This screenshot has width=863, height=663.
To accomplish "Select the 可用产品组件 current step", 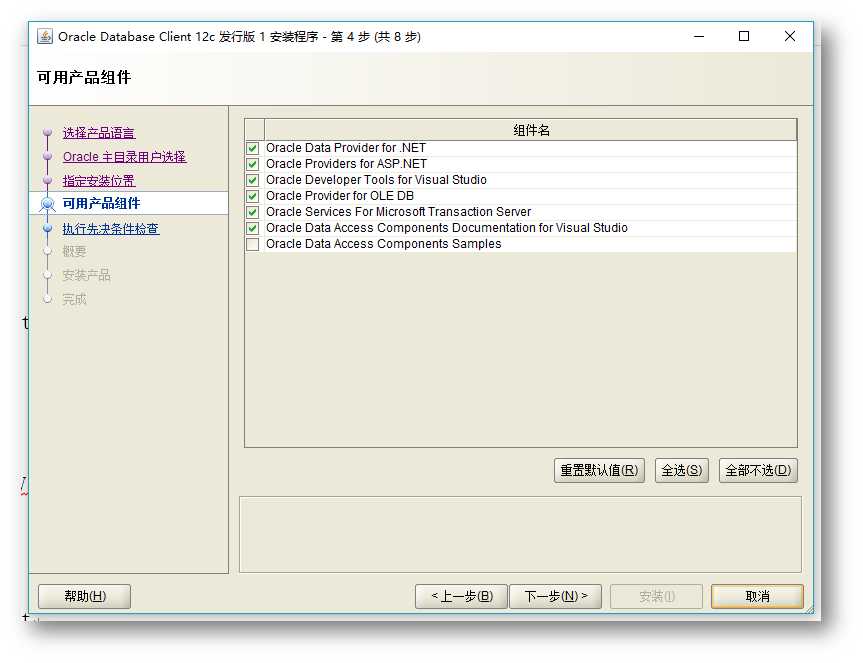I will point(101,204).
